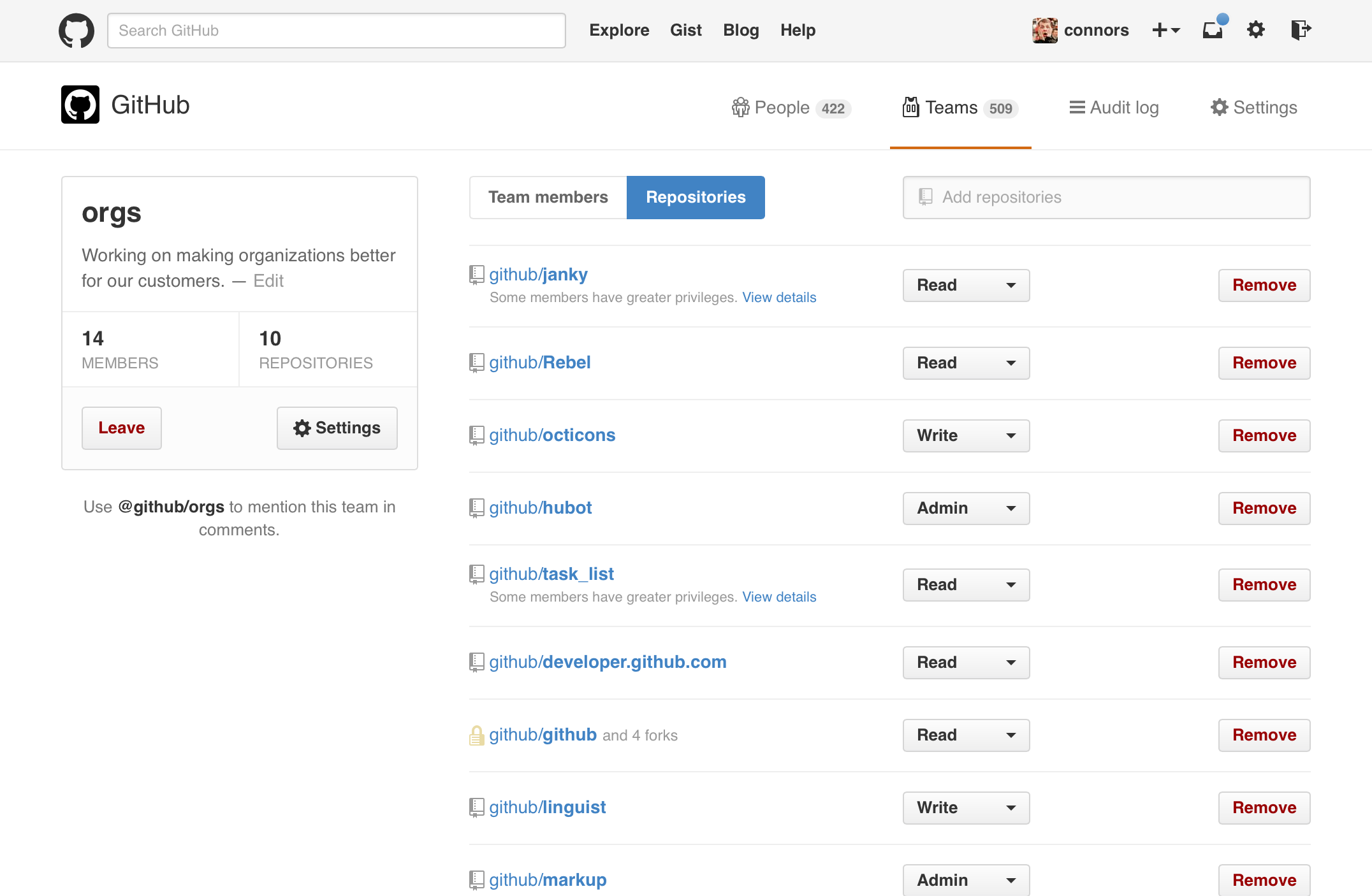The image size is (1372, 896).
Task: Click the repo icon beside github/markup
Action: [x=477, y=880]
